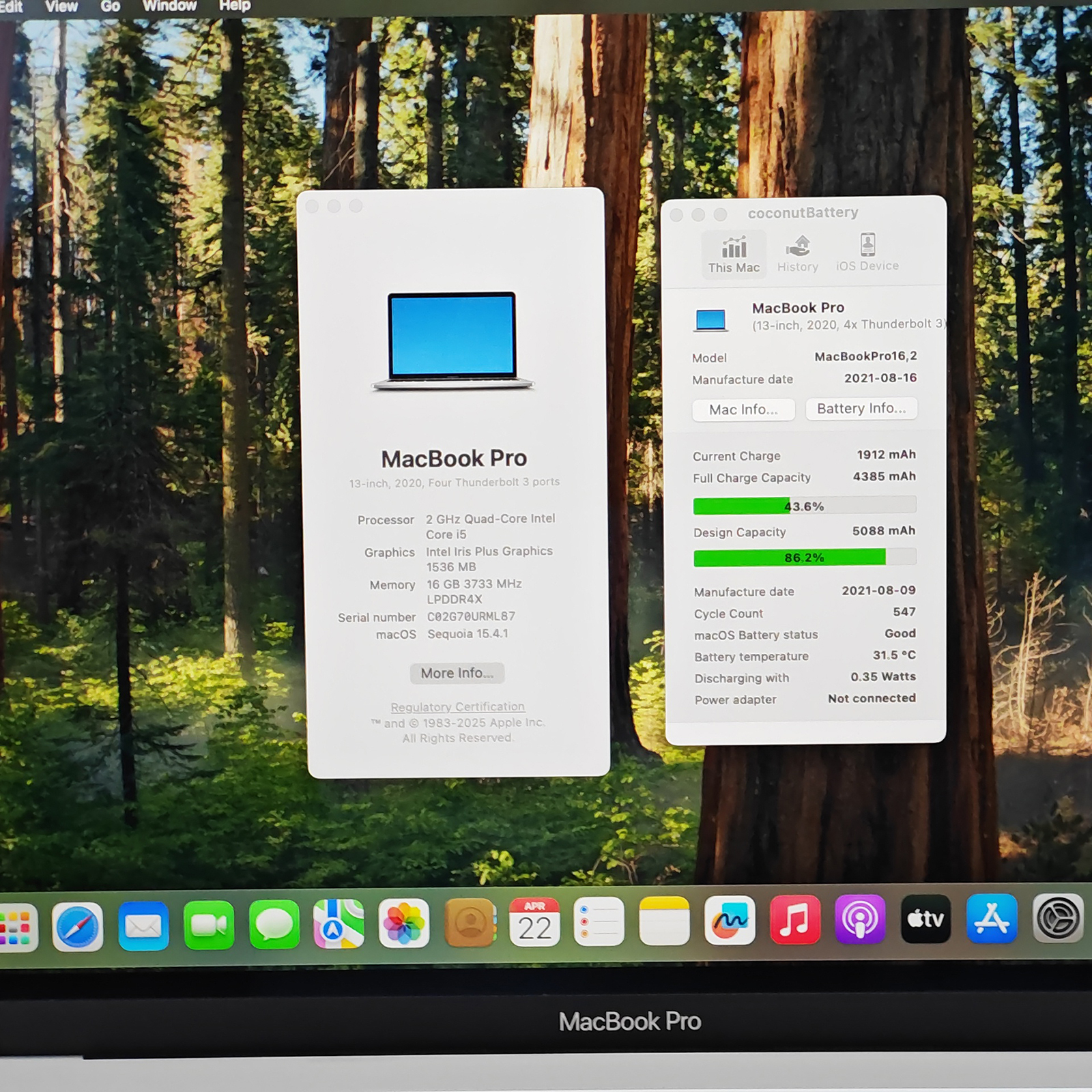Click battery manufacture date 2021-08-09
Screen dimensions: 1092x1092
pos(878,590)
